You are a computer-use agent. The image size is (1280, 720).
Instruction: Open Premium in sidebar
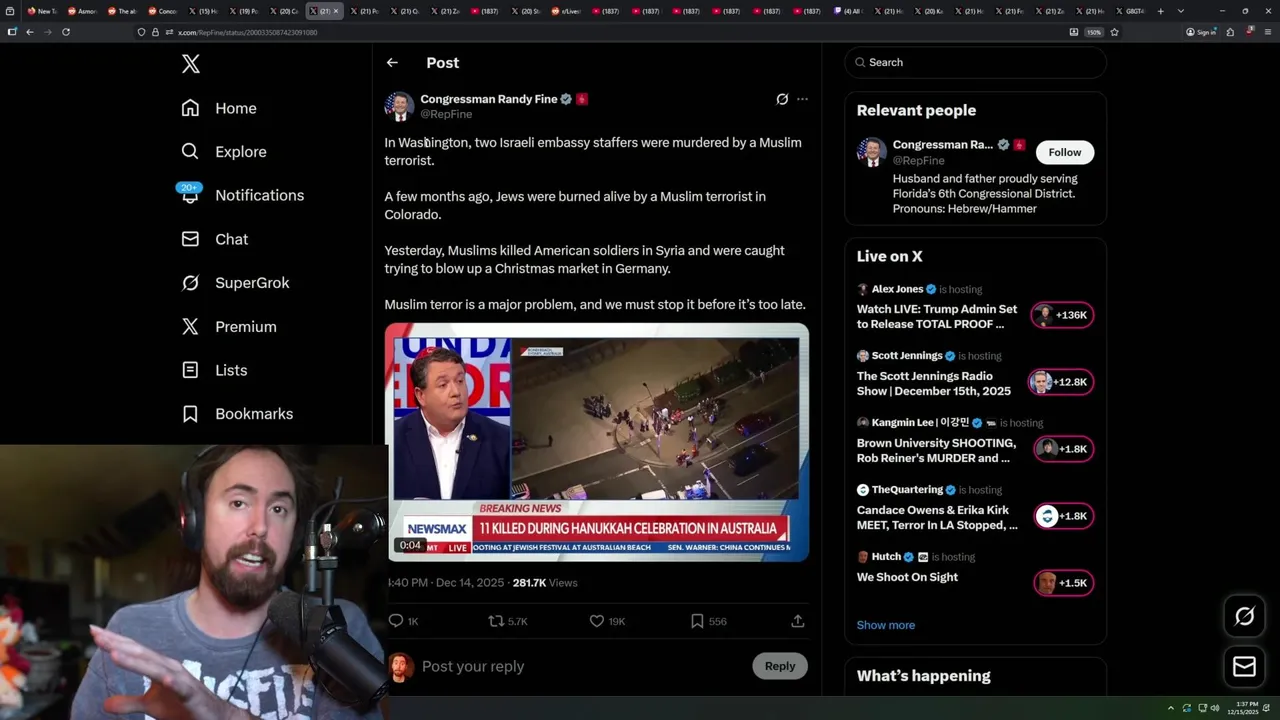229,327
